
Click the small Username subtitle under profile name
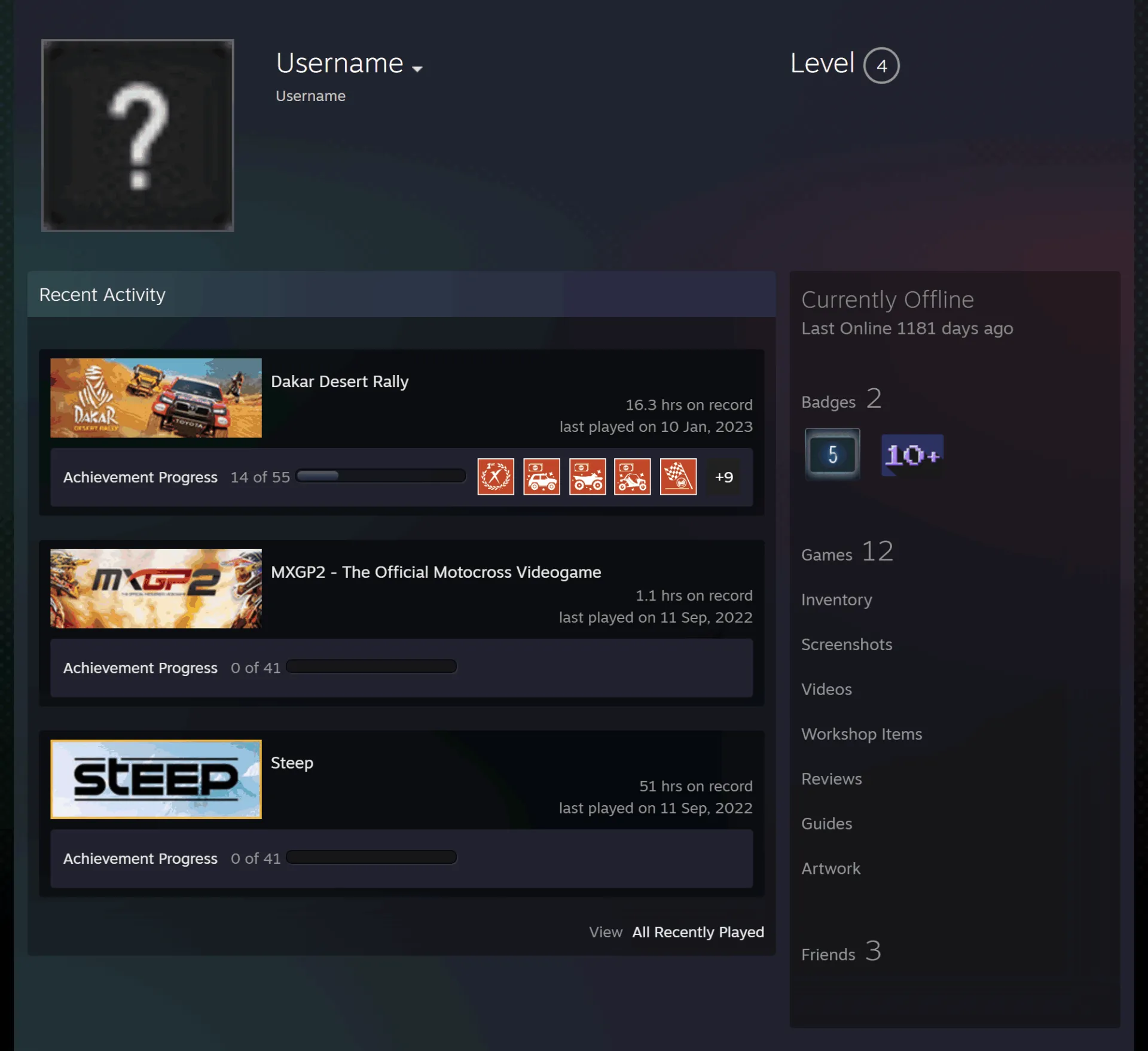(x=310, y=96)
